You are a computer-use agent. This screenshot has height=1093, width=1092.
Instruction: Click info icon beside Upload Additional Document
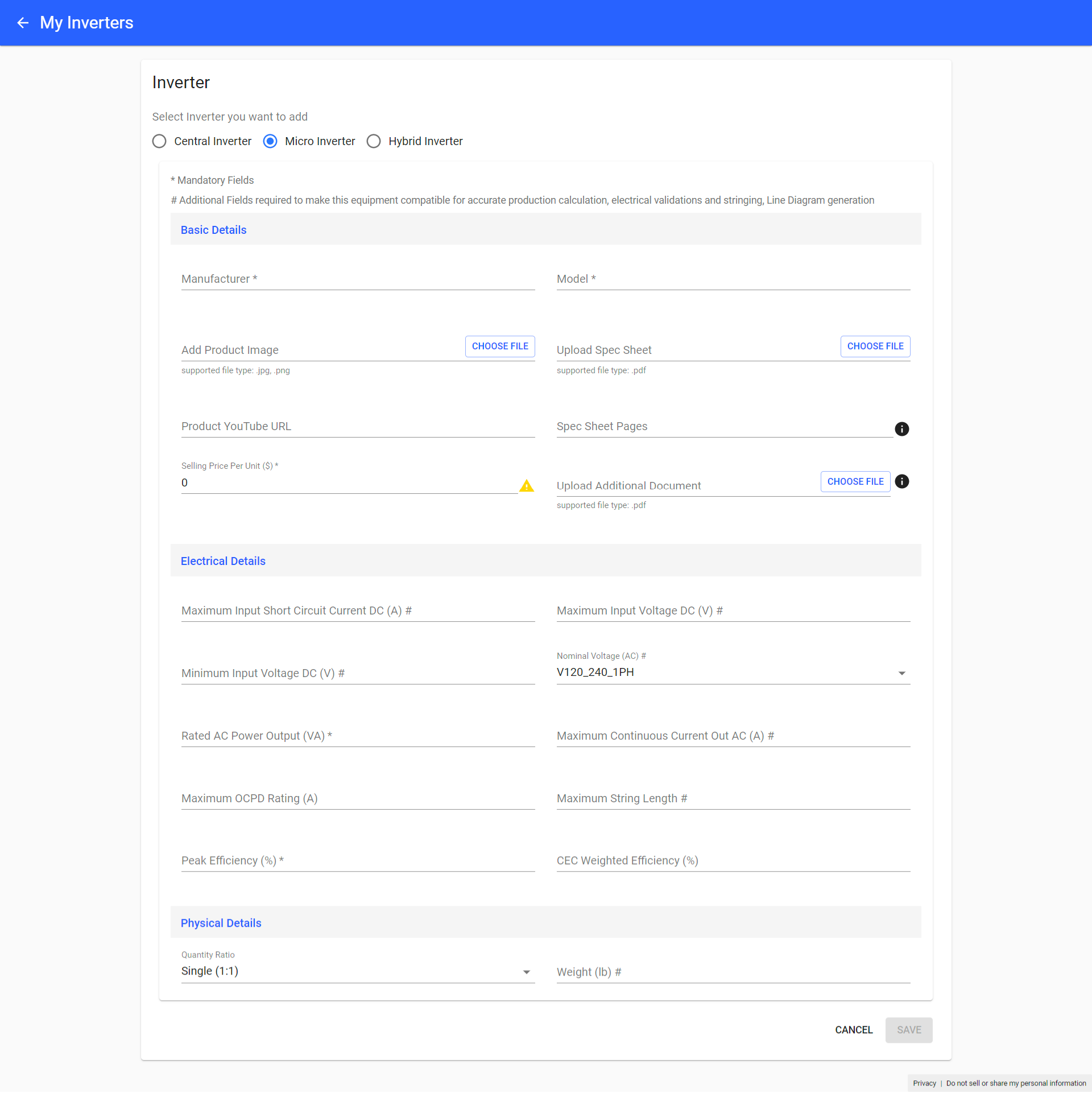901,481
